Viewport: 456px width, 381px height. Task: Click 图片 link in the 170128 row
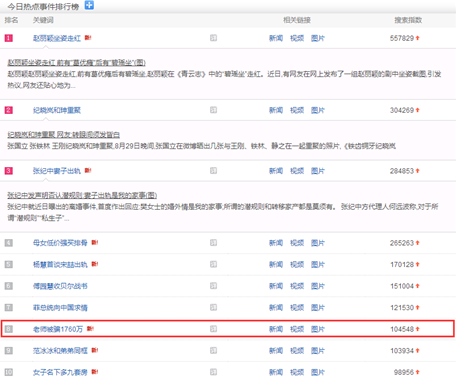coord(318,265)
